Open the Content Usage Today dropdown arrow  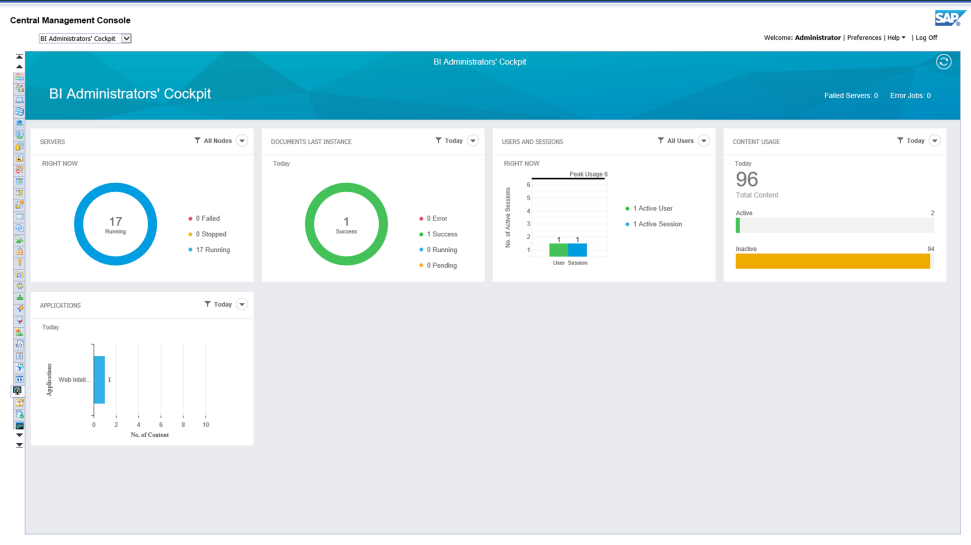(935, 141)
